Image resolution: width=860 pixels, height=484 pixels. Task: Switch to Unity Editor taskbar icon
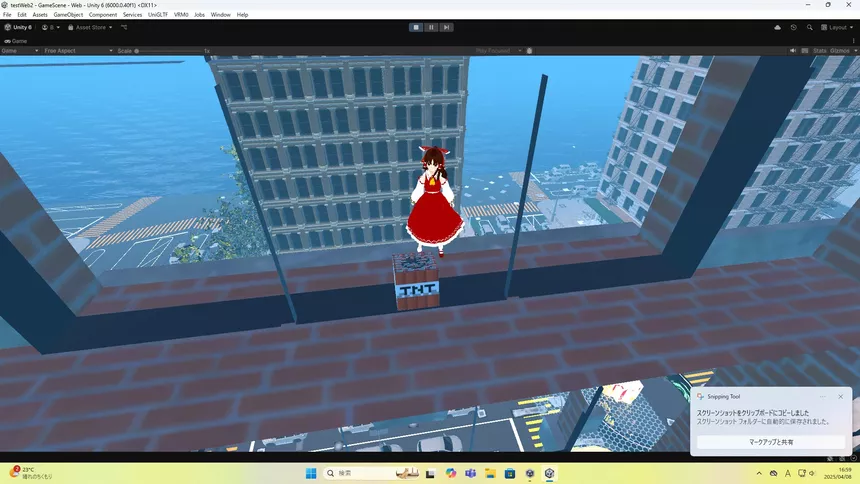(x=550, y=473)
